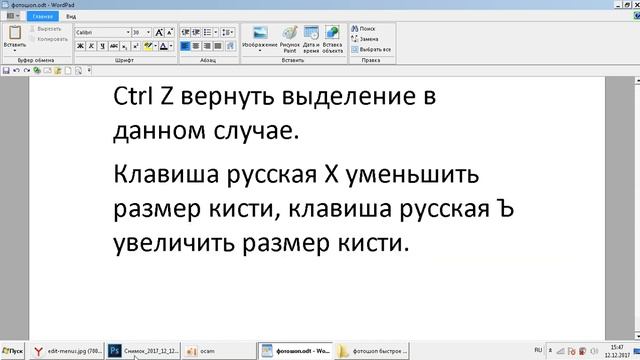This screenshot has height=360, width=640.
Task: Apply the yellow text highlight color
Action: pyautogui.click(x=148, y=46)
